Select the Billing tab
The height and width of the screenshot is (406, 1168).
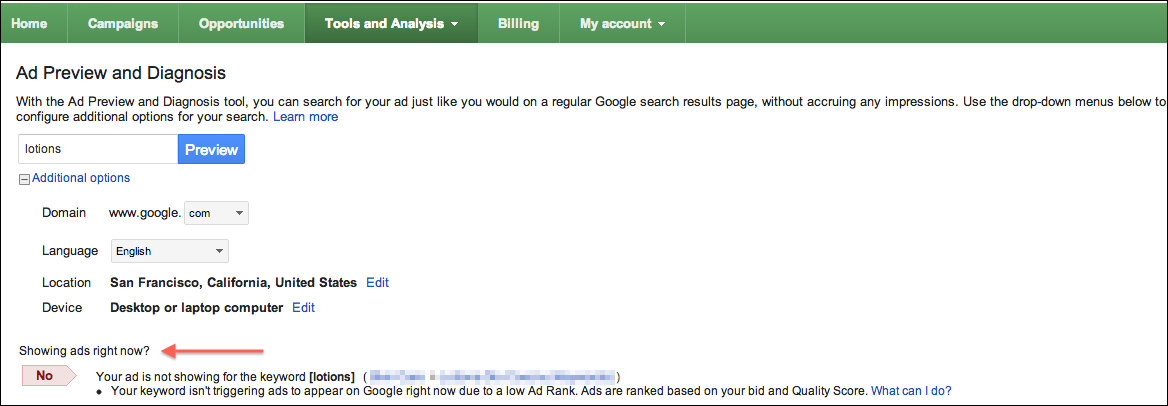point(518,24)
